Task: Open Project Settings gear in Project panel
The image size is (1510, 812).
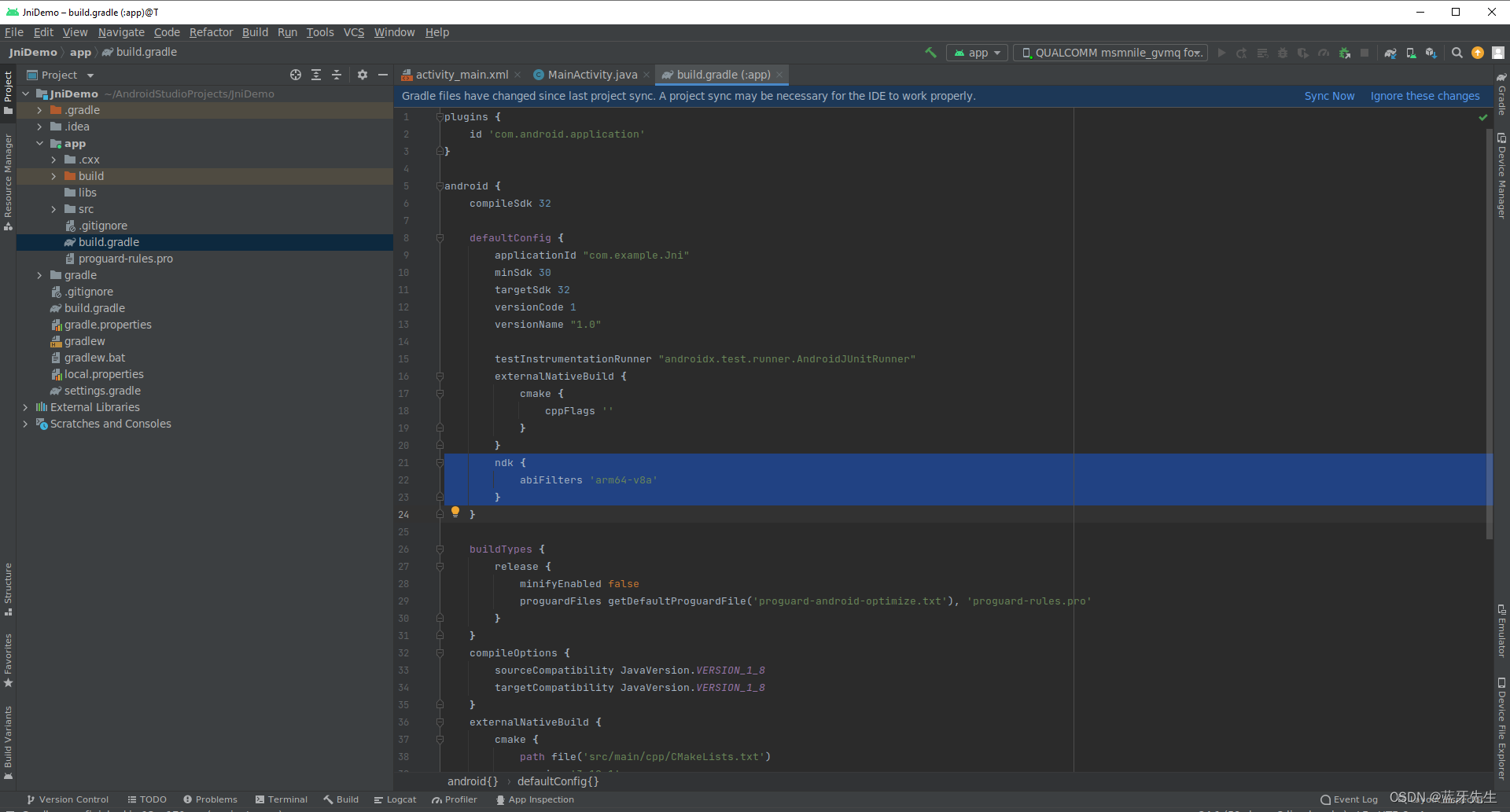Action: tap(363, 75)
